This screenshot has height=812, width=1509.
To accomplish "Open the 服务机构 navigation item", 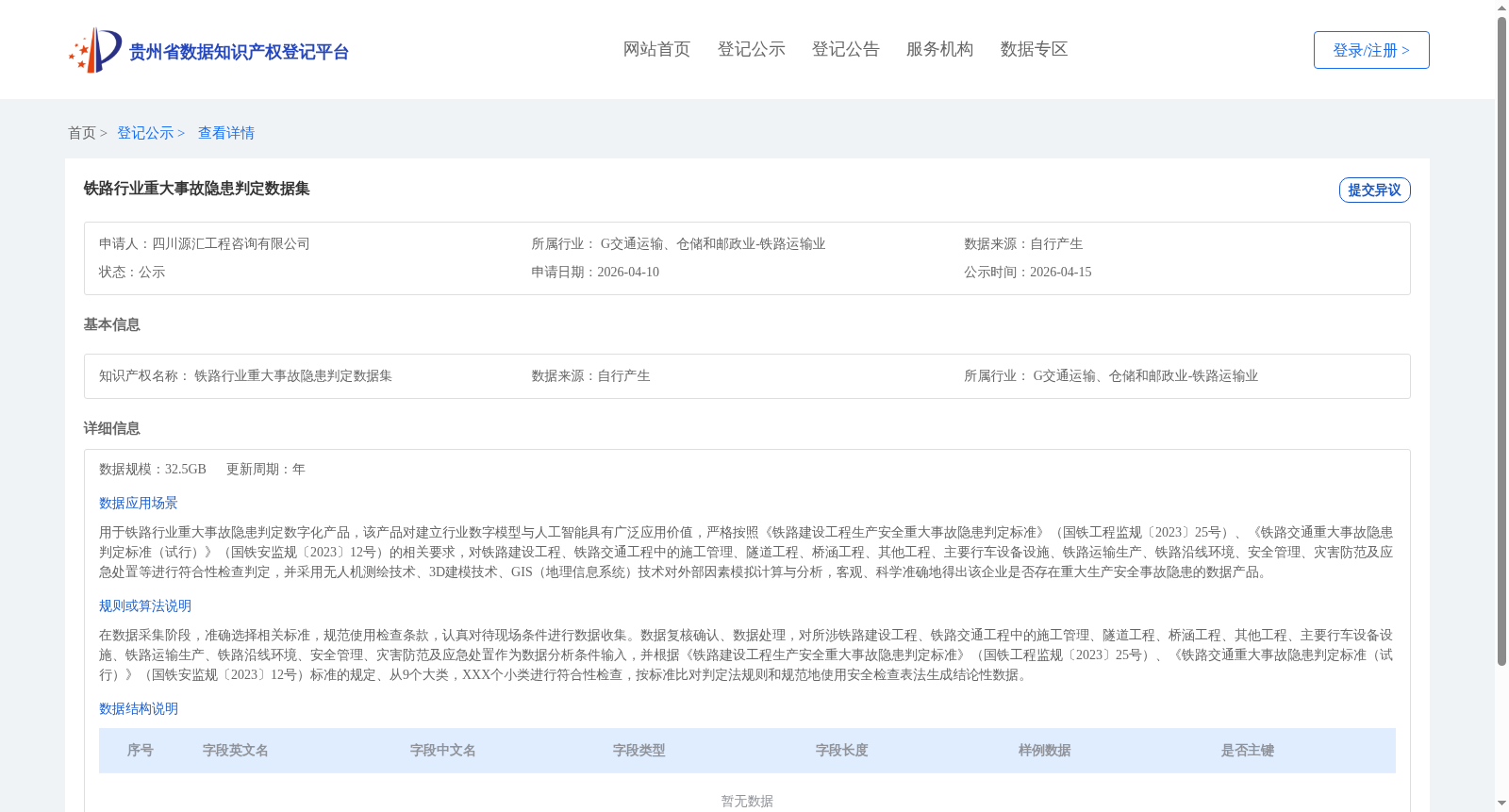I will click(x=940, y=49).
